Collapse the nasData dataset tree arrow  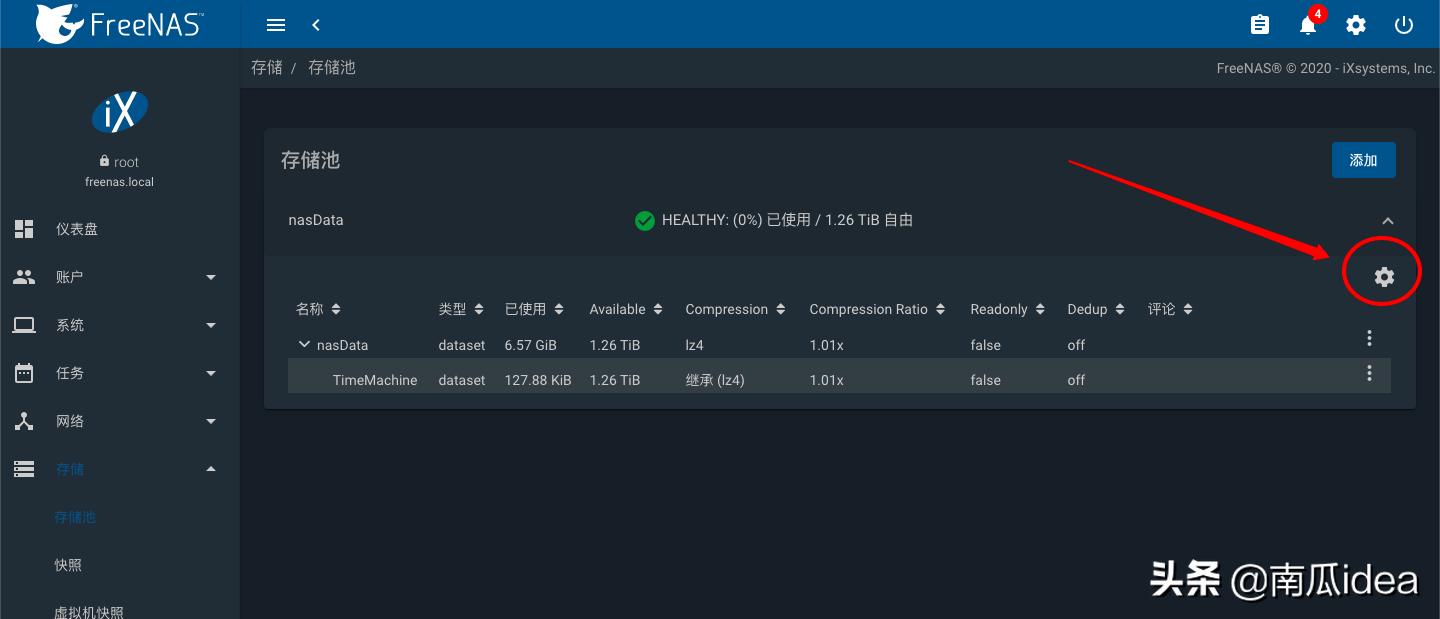click(x=305, y=344)
